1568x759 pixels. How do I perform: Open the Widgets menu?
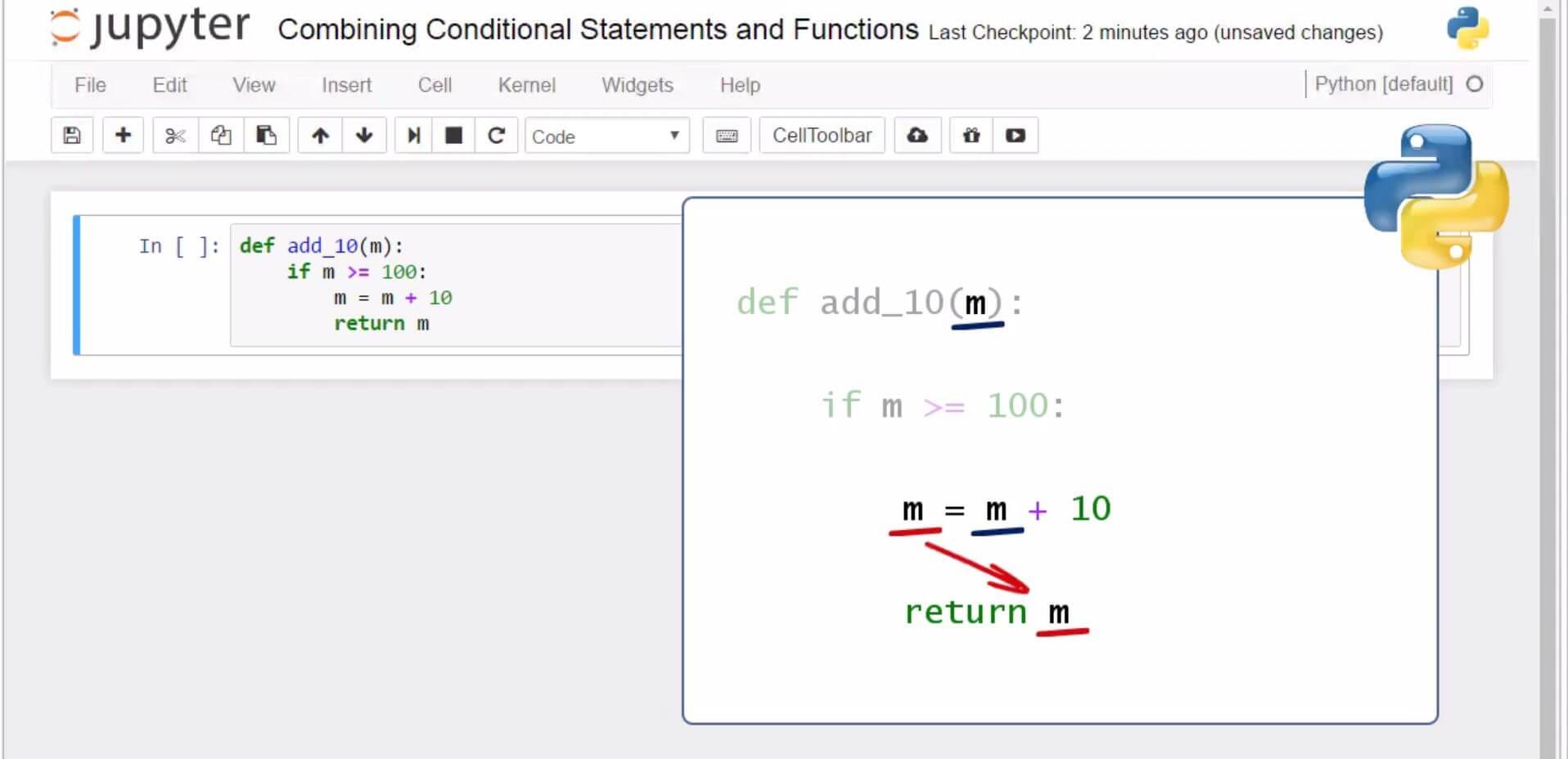pos(638,85)
